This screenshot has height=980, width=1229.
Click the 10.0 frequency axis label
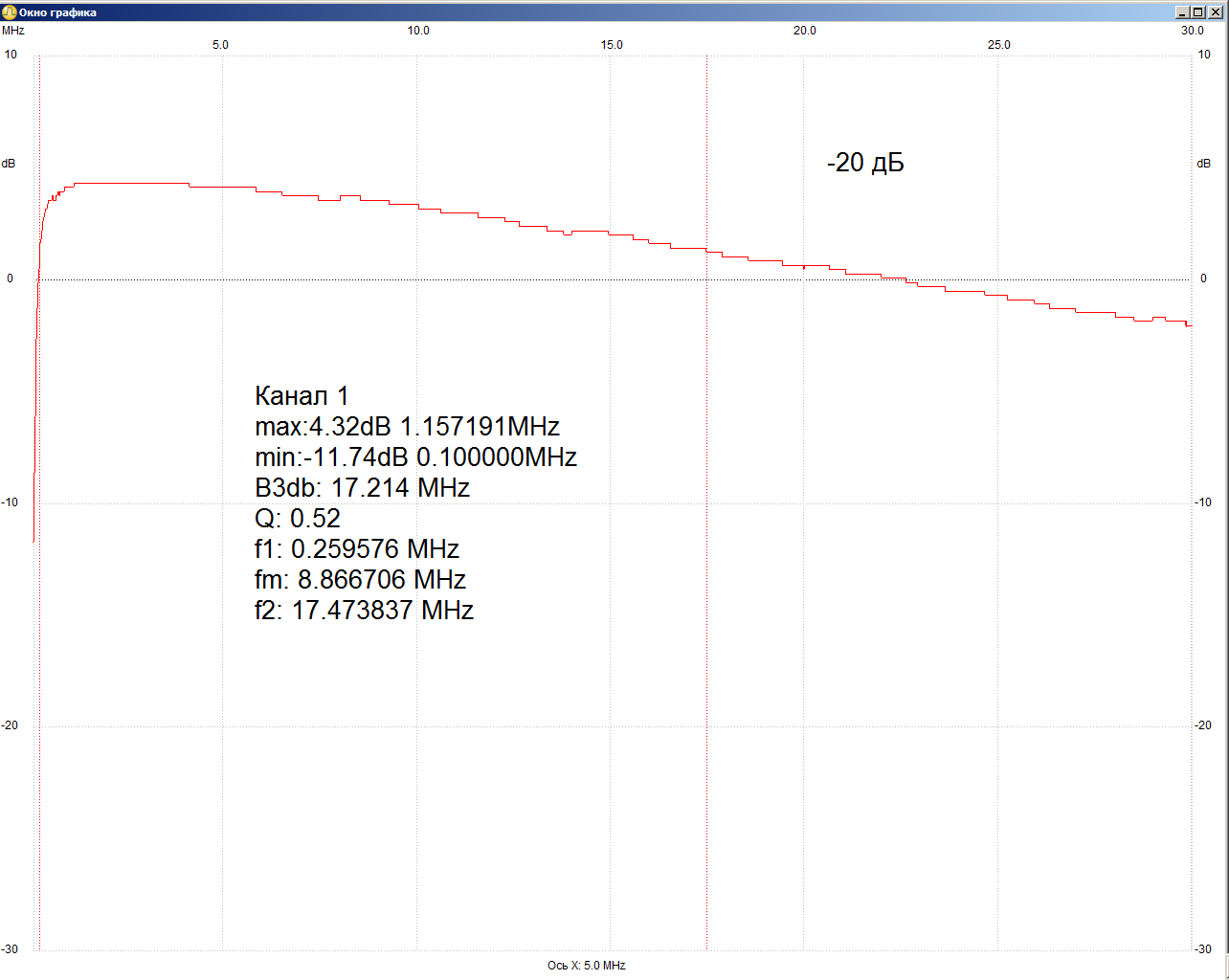pyautogui.click(x=418, y=31)
